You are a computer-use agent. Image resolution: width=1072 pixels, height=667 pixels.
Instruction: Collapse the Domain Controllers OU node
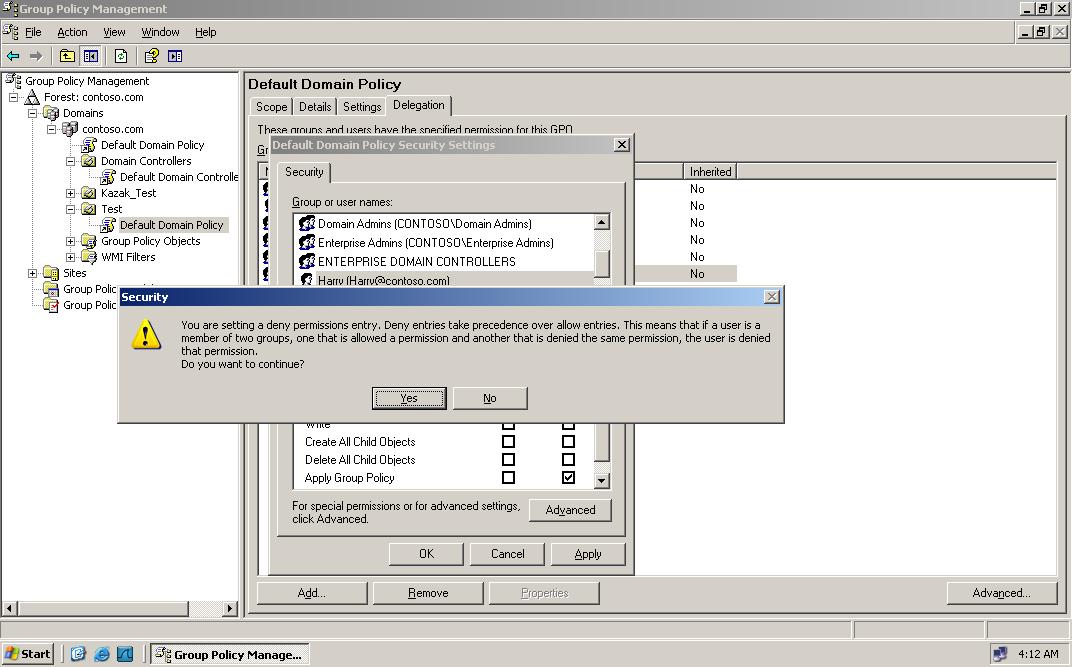[70, 161]
